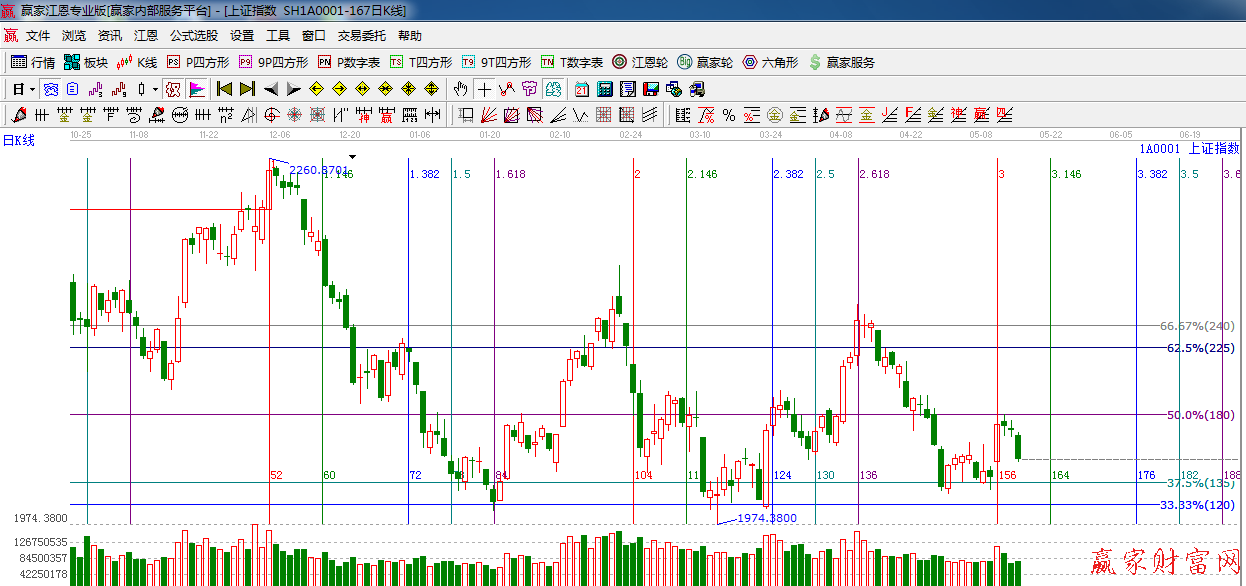Toggle the 9P四方形 square view

pos(273,62)
